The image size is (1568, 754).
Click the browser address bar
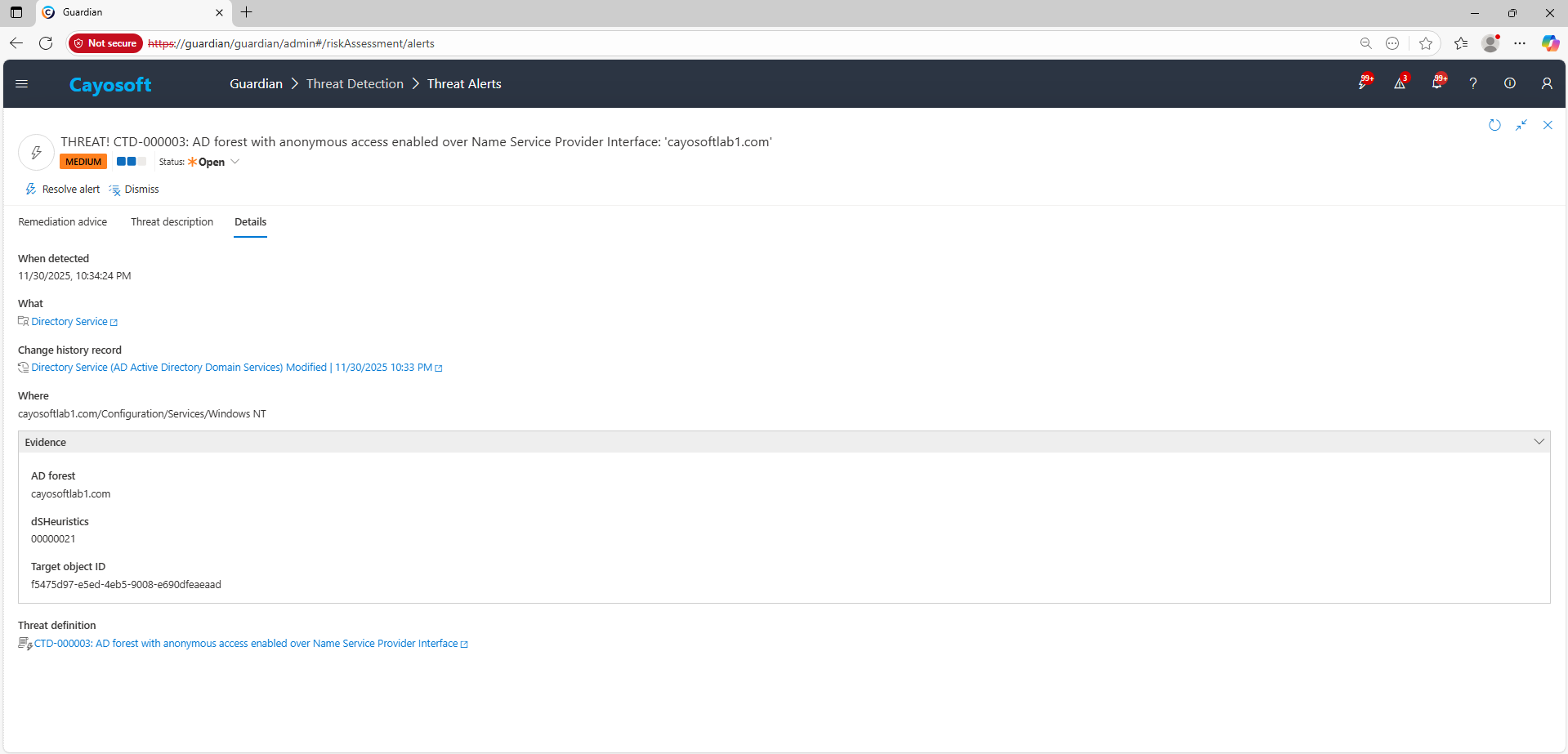(735, 43)
